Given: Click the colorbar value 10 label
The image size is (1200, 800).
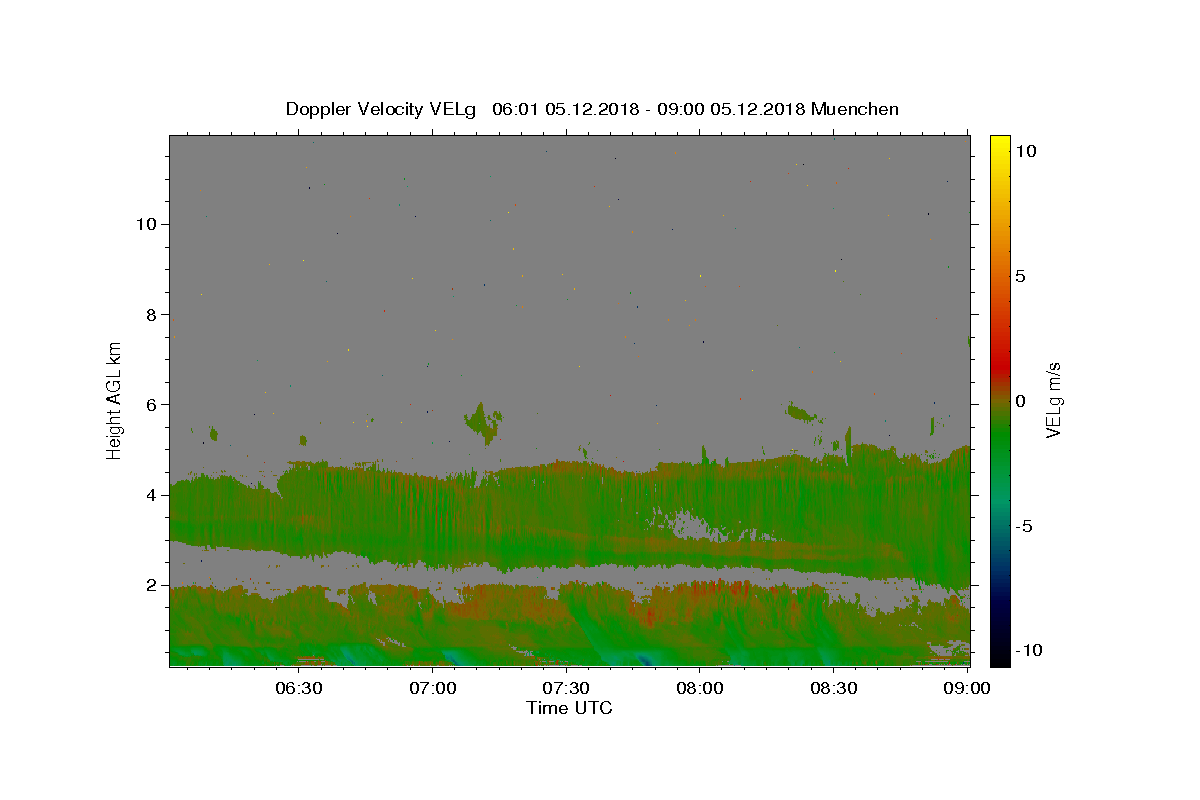Looking at the screenshot, I should pyautogui.click(x=1026, y=150).
